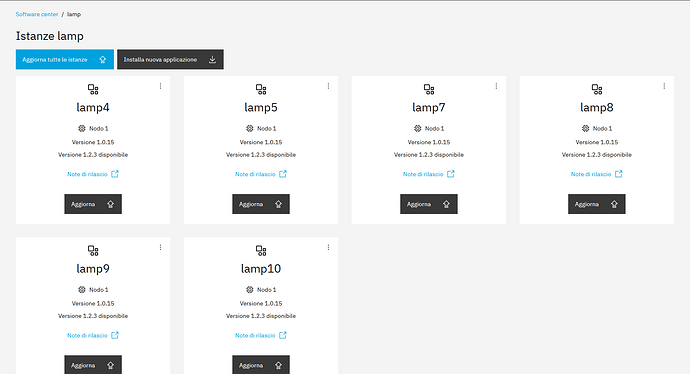The width and height of the screenshot is (690, 374).
Task: Go to Software center breadcrumb link
Action: tap(37, 14)
